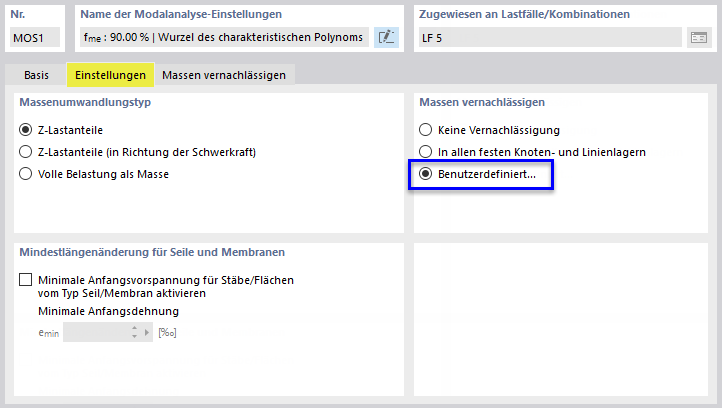722x408 pixels.
Task: Click the Massenumwandlungstyp heading text
Action: pos(85,102)
